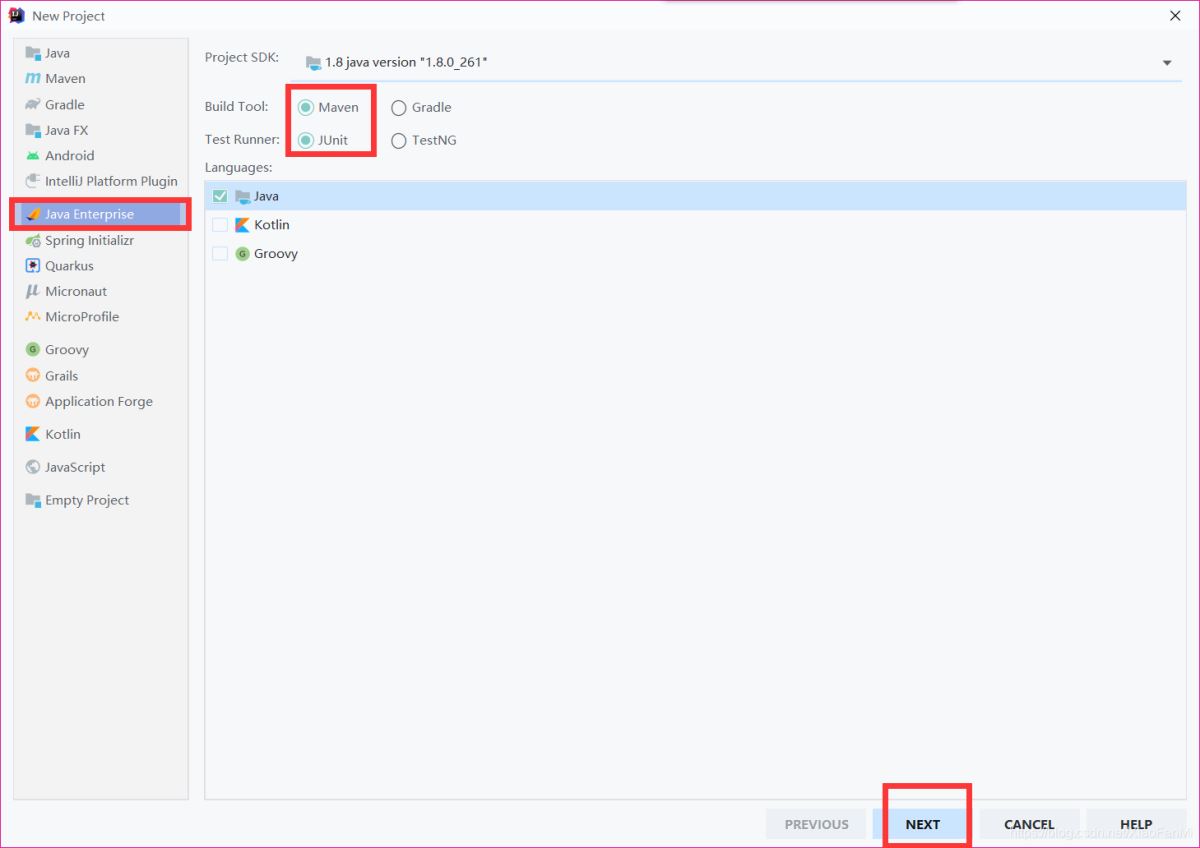Click the IntelliJ logo in title bar
1200x848 pixels.
(16, 15)
